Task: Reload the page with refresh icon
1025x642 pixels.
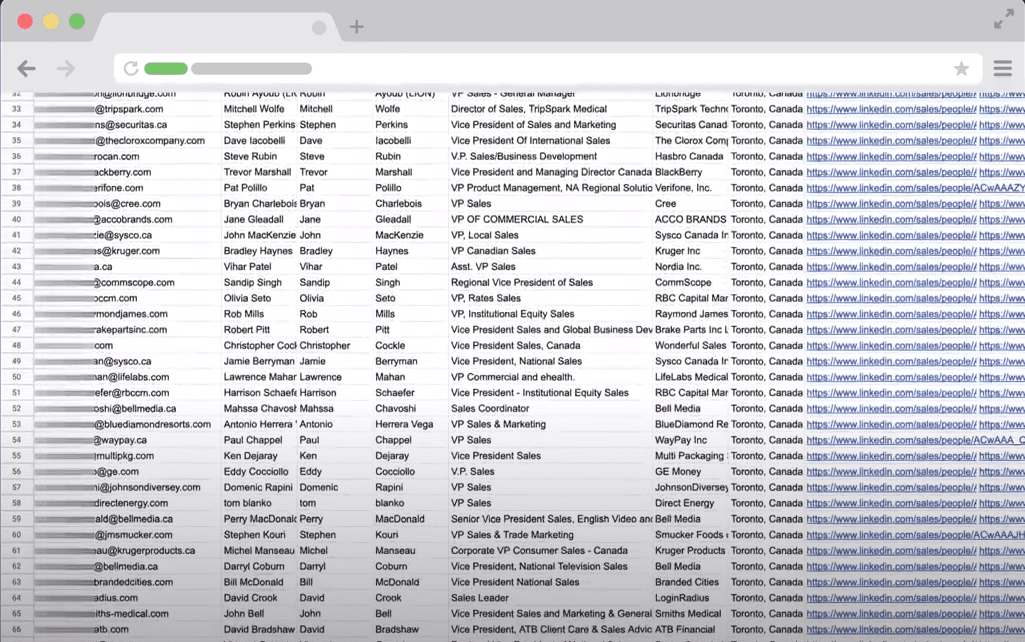Action: click(x=131, y=68)
